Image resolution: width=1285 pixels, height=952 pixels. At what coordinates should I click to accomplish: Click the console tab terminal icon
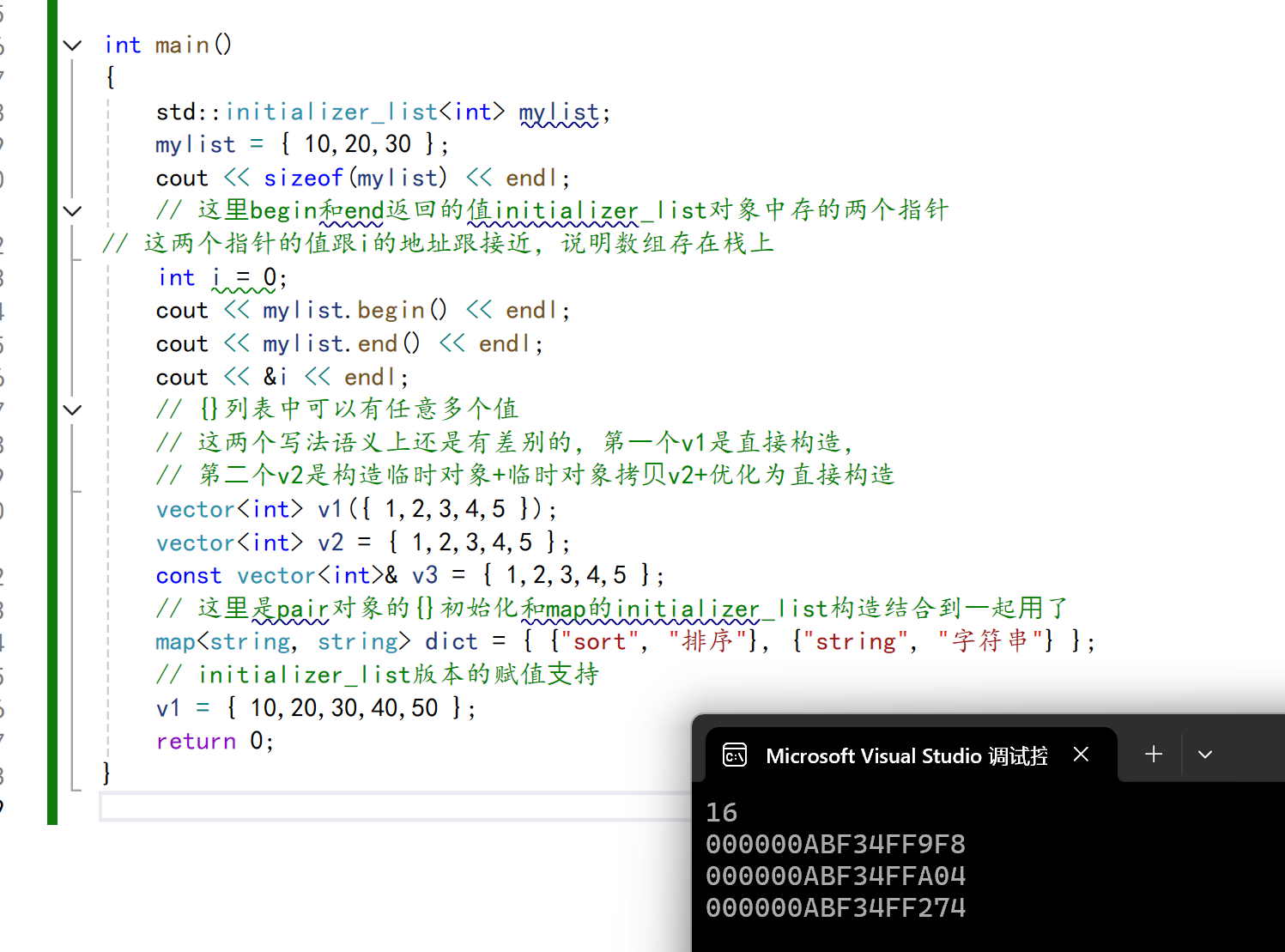(x=735, y=755)
